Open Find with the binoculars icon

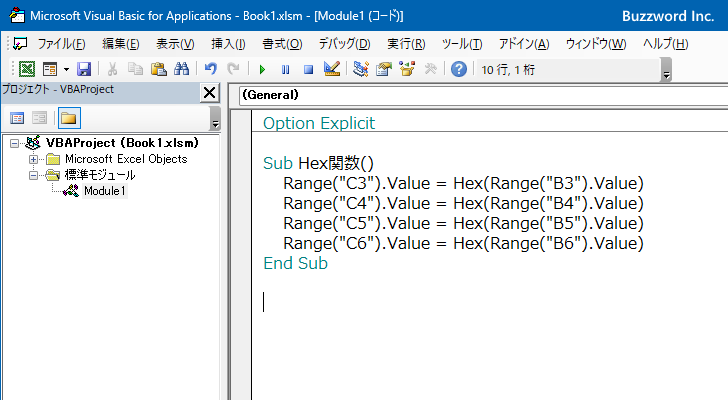tap(182, 70)
